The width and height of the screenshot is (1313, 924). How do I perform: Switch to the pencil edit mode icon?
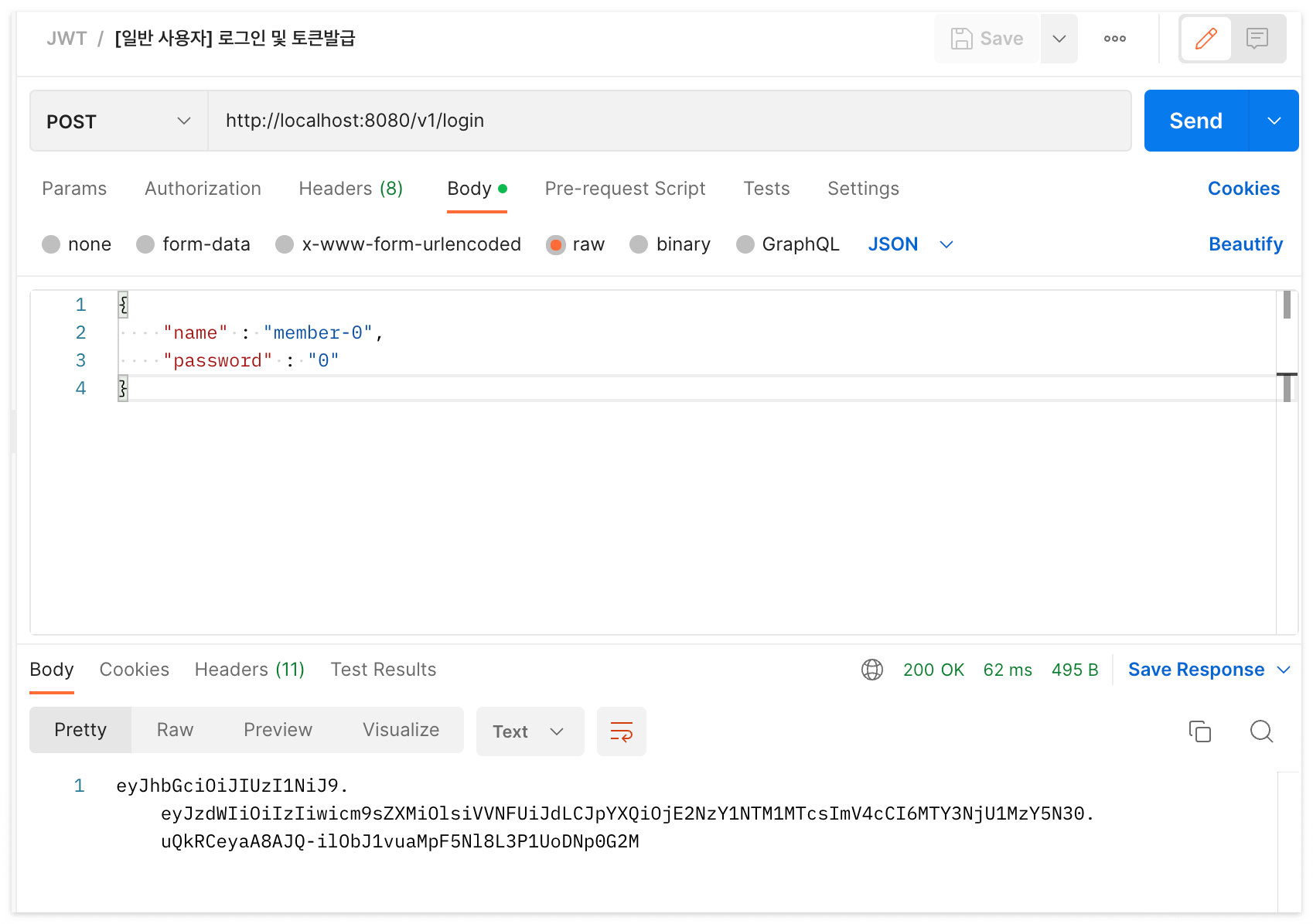(x=1206, y=39)
